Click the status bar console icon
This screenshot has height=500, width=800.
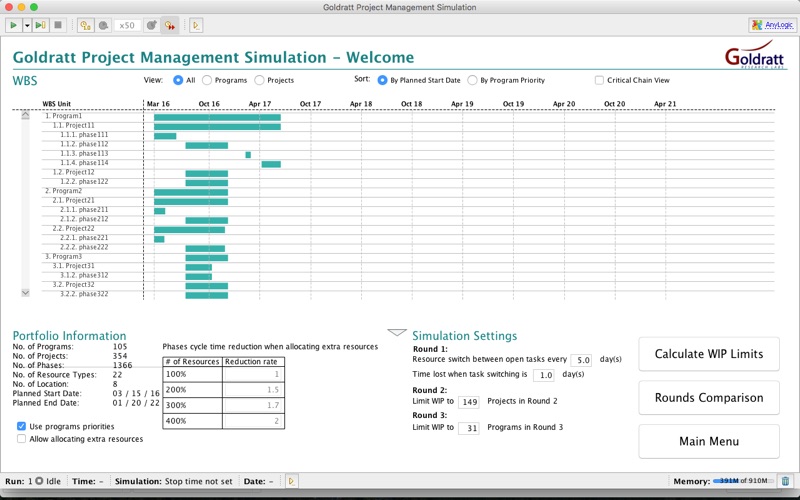click(x=291, y=481)
